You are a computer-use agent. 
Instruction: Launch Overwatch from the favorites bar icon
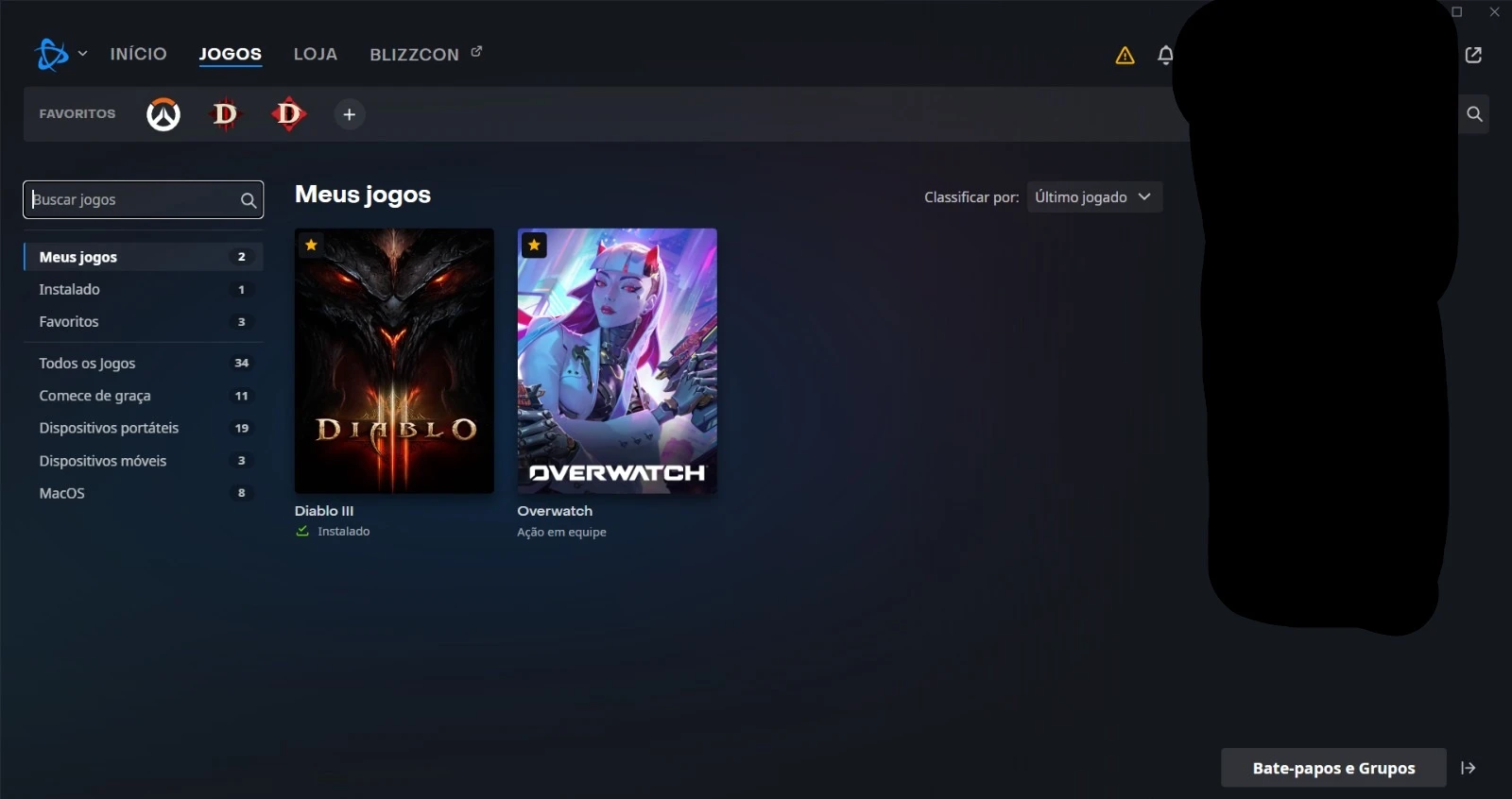coord(163,114)
